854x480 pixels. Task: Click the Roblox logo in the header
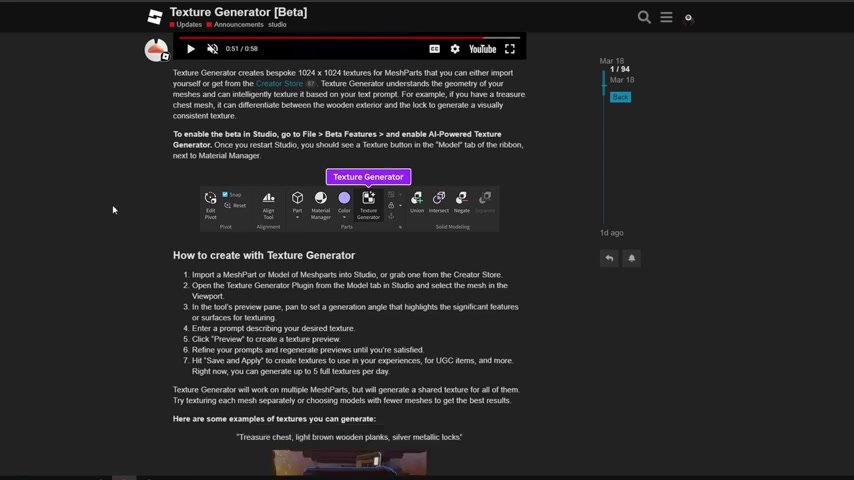(155, 17)
